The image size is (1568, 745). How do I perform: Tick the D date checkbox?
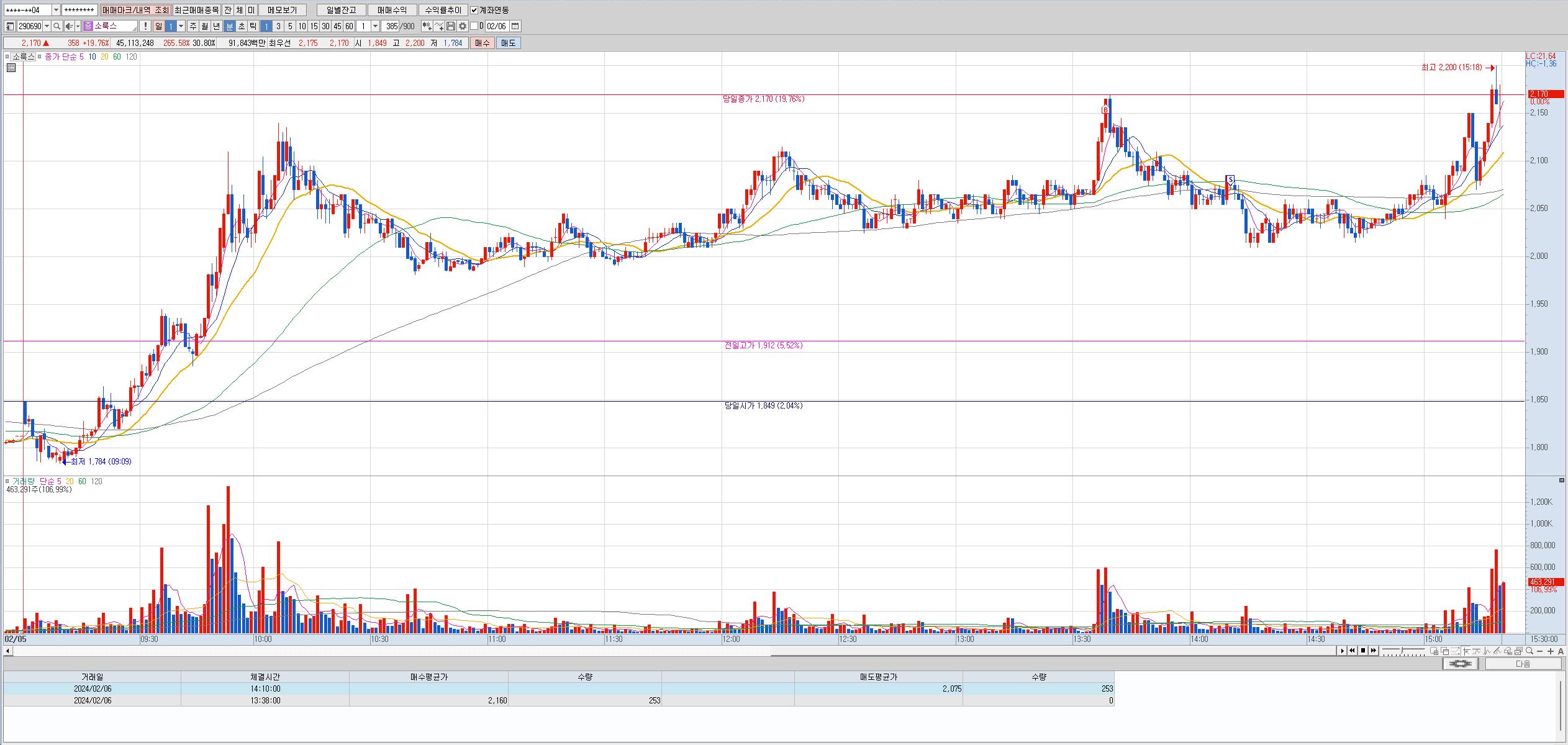pos(474,26)
